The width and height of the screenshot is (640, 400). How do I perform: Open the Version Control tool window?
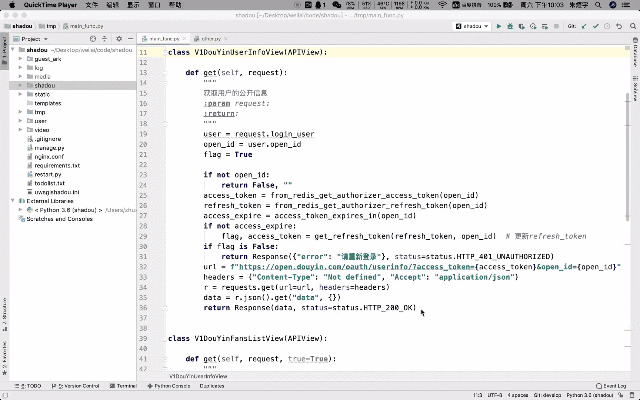[x=76, y=386]
